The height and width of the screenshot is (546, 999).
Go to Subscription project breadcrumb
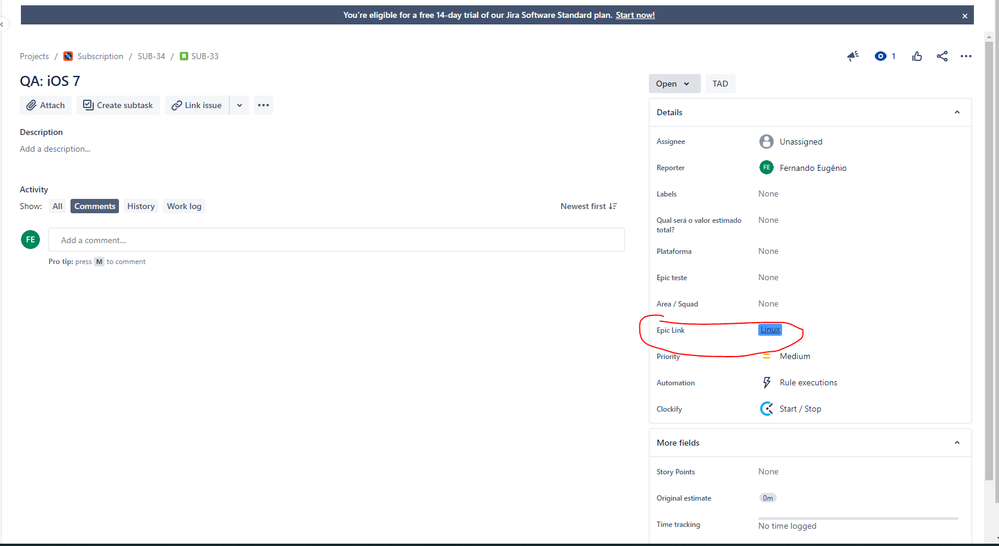pos(100,56)
